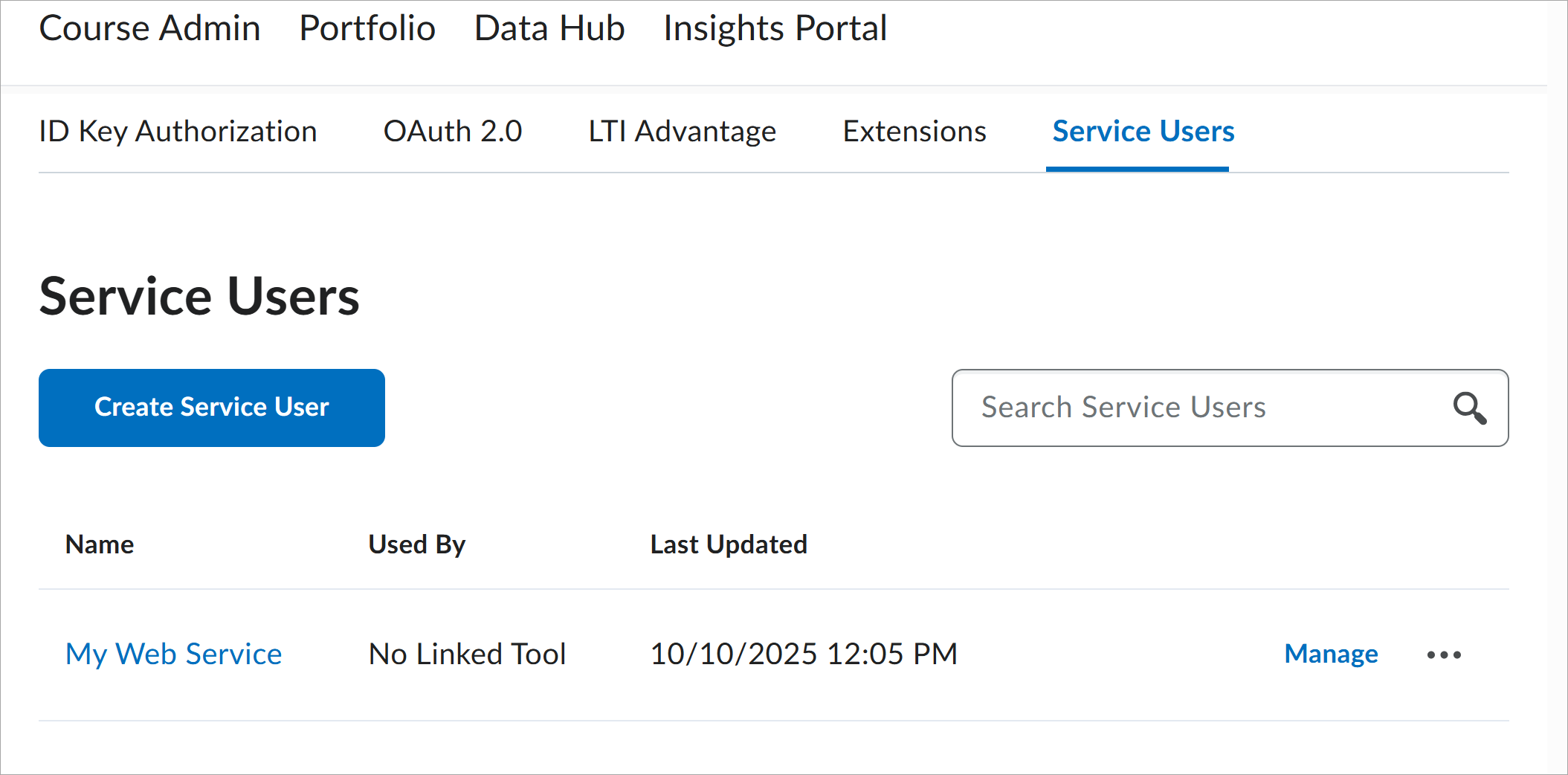Open the Insights Portal menu

(x=775, y=28)
